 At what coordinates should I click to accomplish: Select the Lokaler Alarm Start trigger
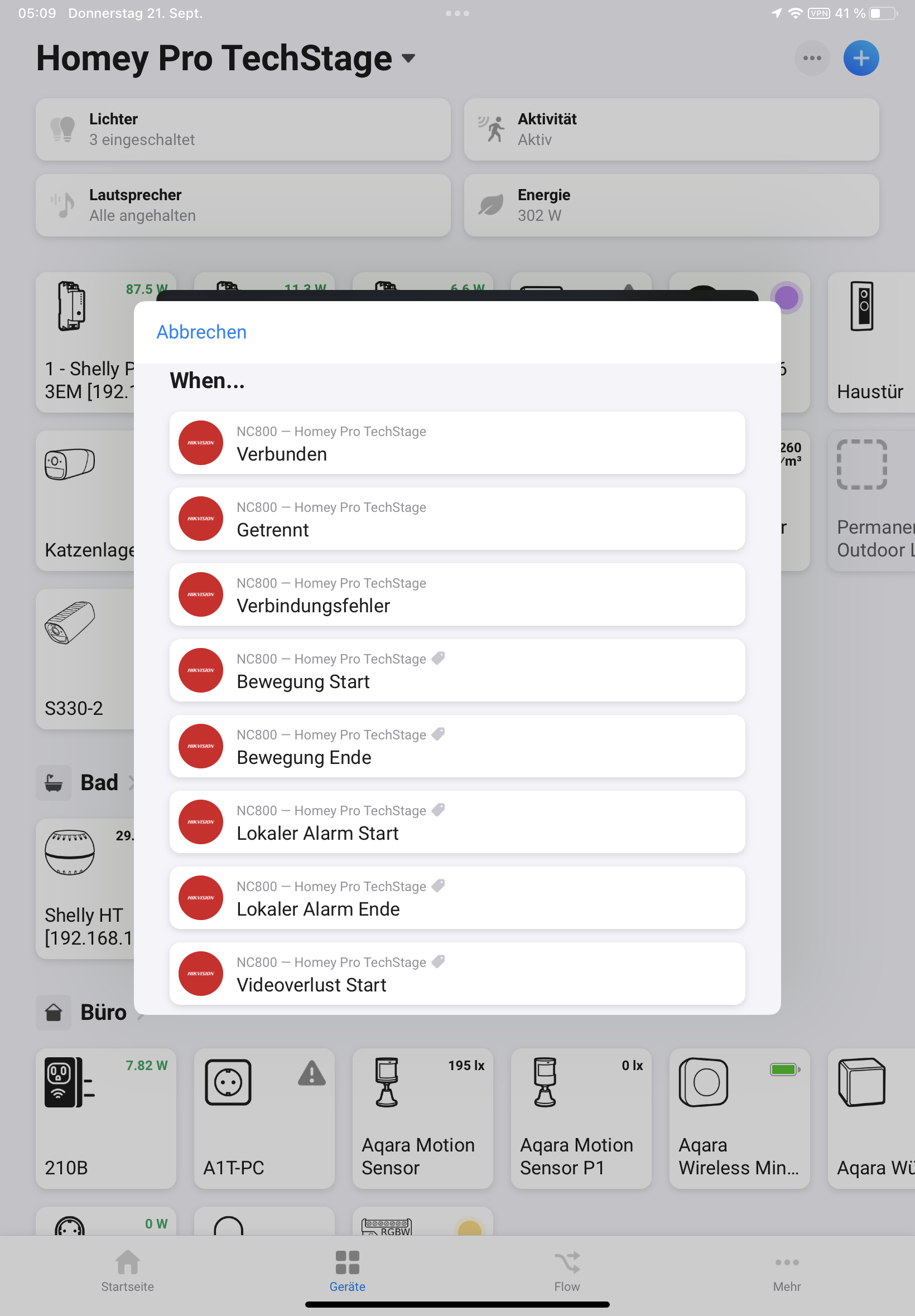(457, 821)
